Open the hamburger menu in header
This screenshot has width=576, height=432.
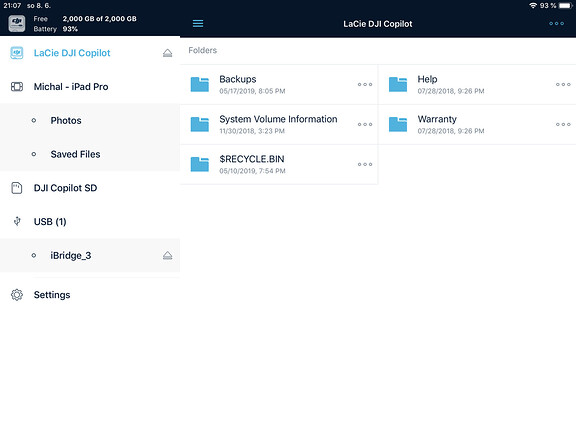pos(198,24)
